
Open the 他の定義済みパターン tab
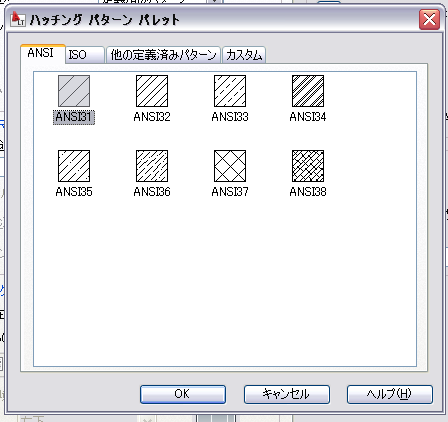(x=163, y=55)
